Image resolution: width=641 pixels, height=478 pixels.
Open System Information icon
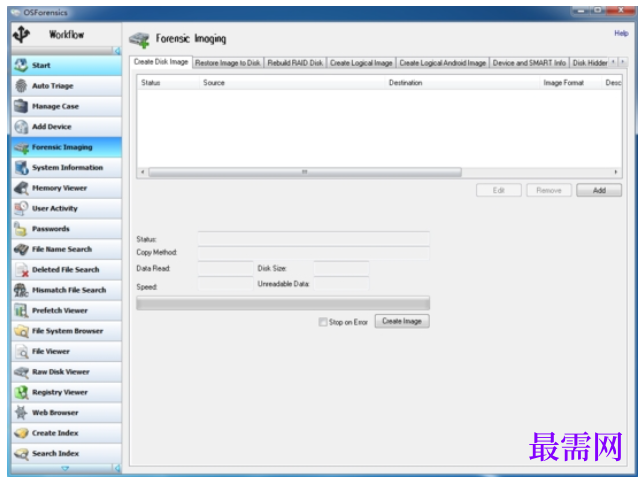[x=21, y=168]
